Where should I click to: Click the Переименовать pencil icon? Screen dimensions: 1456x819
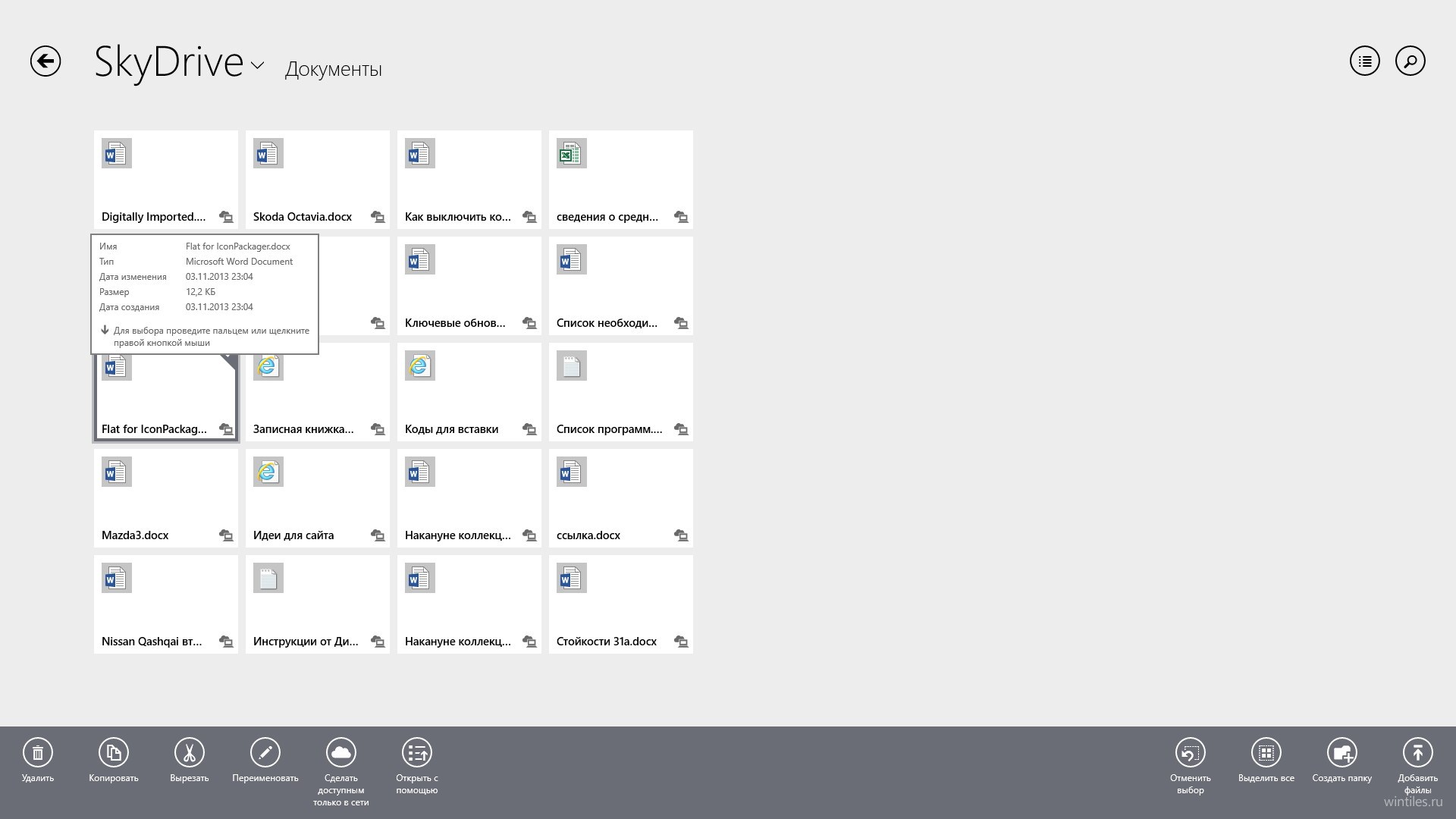[265, 752]
